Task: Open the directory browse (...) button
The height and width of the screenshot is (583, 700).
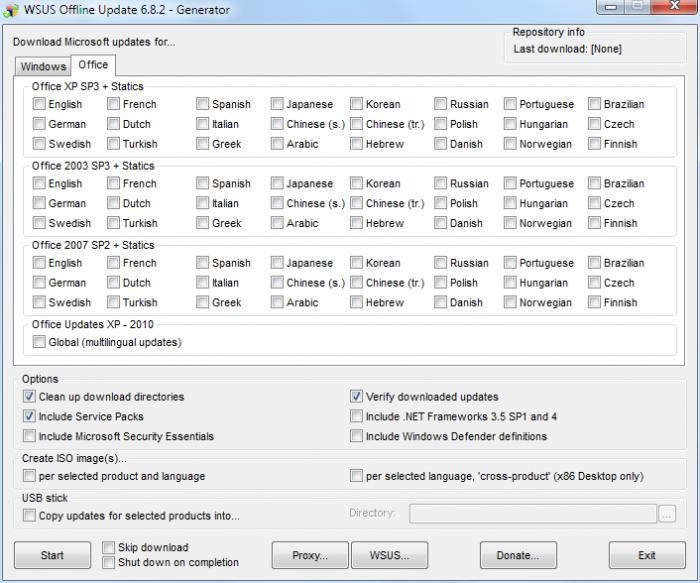Action: (667, 514)
